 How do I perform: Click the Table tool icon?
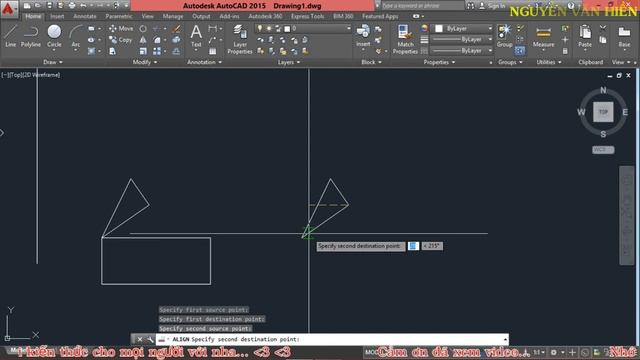click(213, 51)
